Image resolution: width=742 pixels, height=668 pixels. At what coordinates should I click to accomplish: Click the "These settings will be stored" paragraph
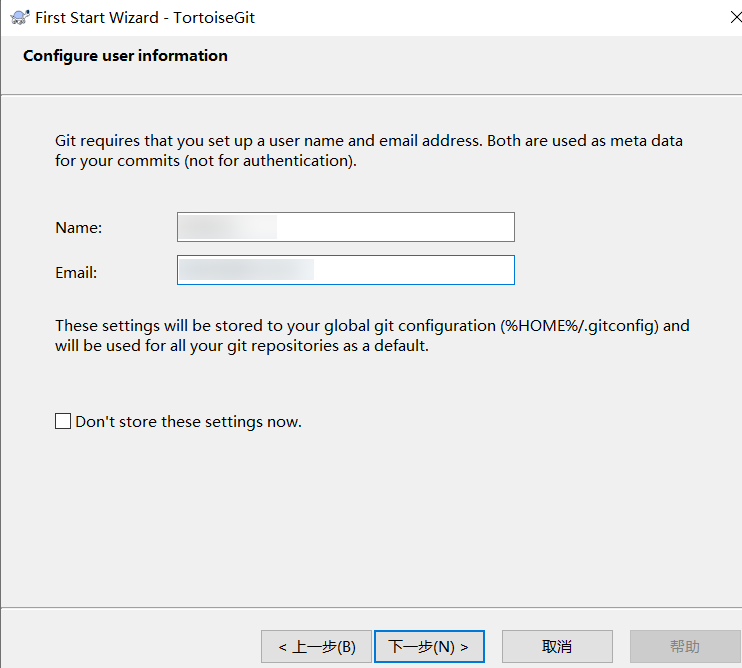tap(372, 335)
